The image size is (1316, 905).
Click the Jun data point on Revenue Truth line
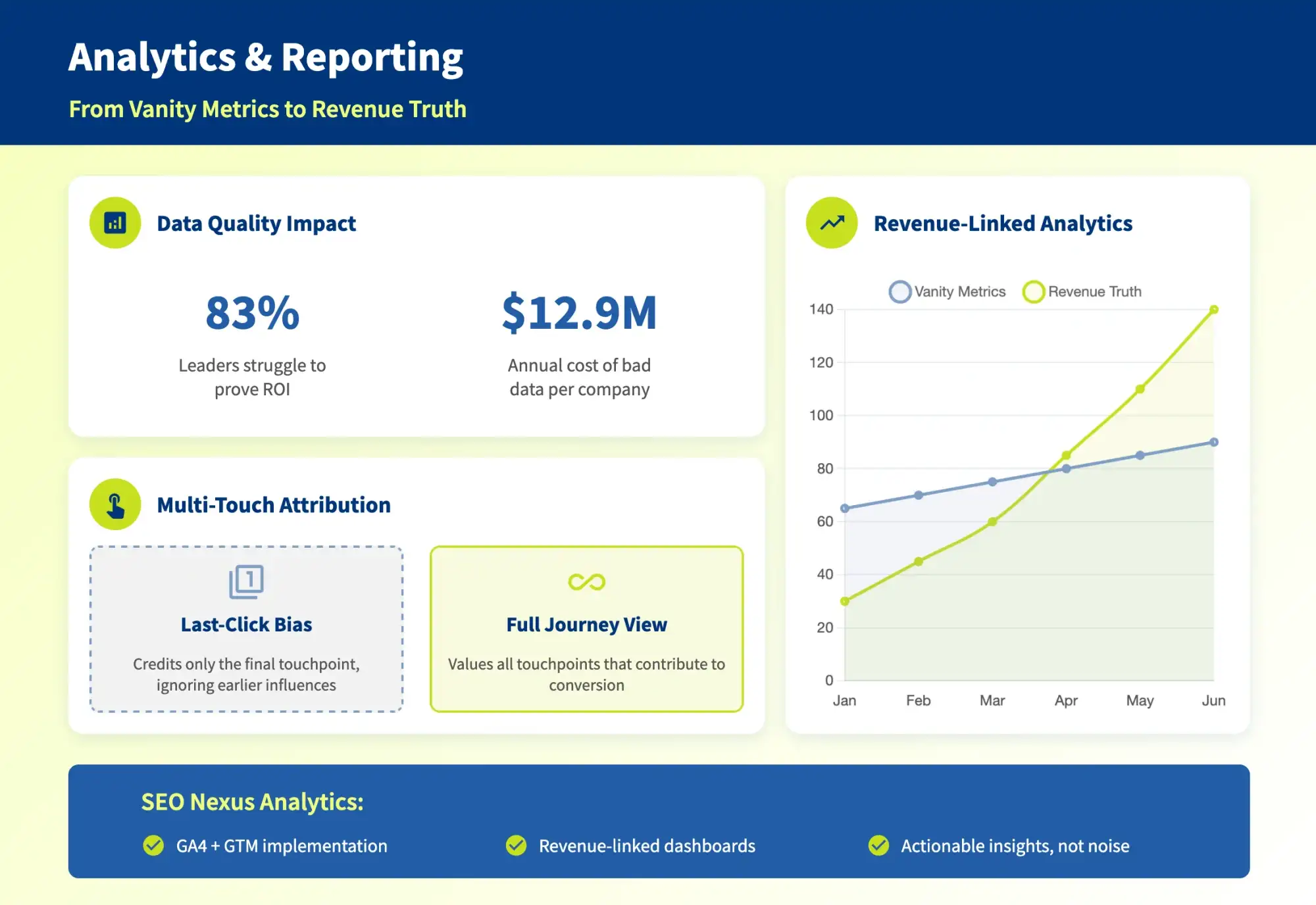point(1215,308)
